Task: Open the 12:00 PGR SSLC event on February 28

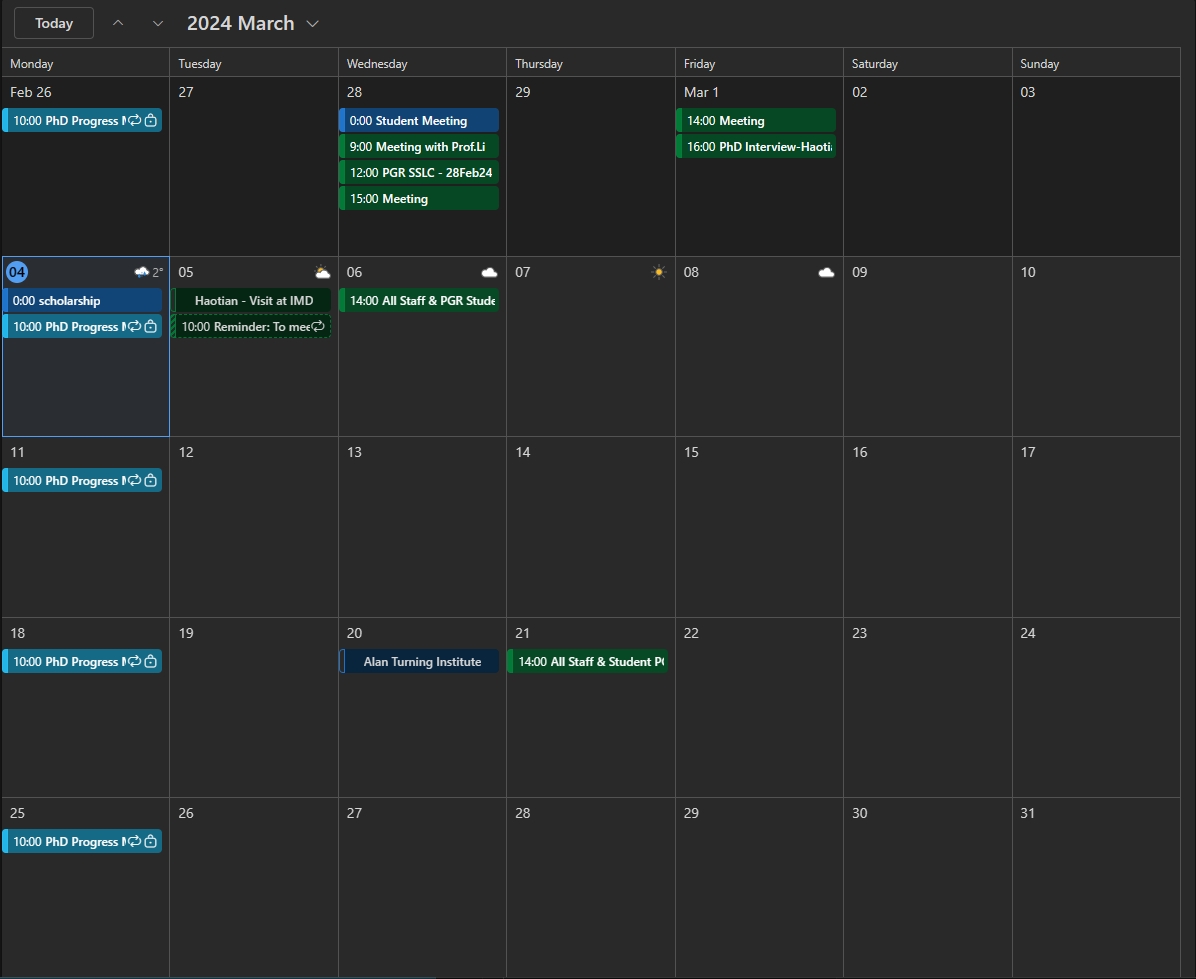Action: pyautogui.click(x=419, y=172)
